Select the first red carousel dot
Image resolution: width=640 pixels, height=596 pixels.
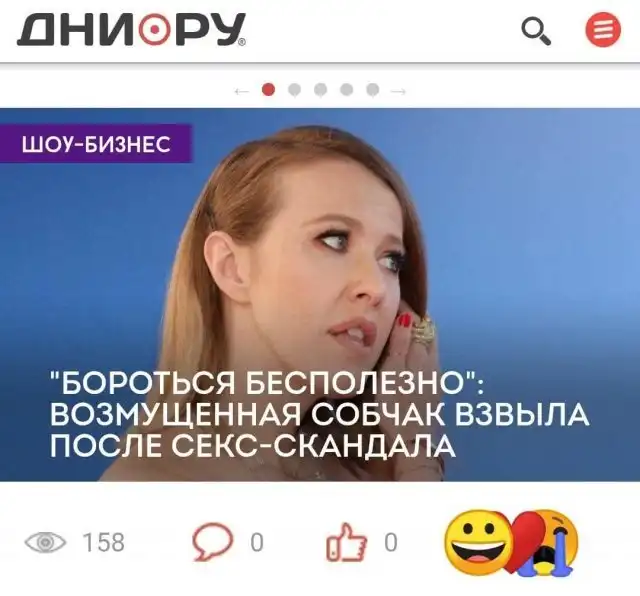pyautogui.click(x=268, y=89)
